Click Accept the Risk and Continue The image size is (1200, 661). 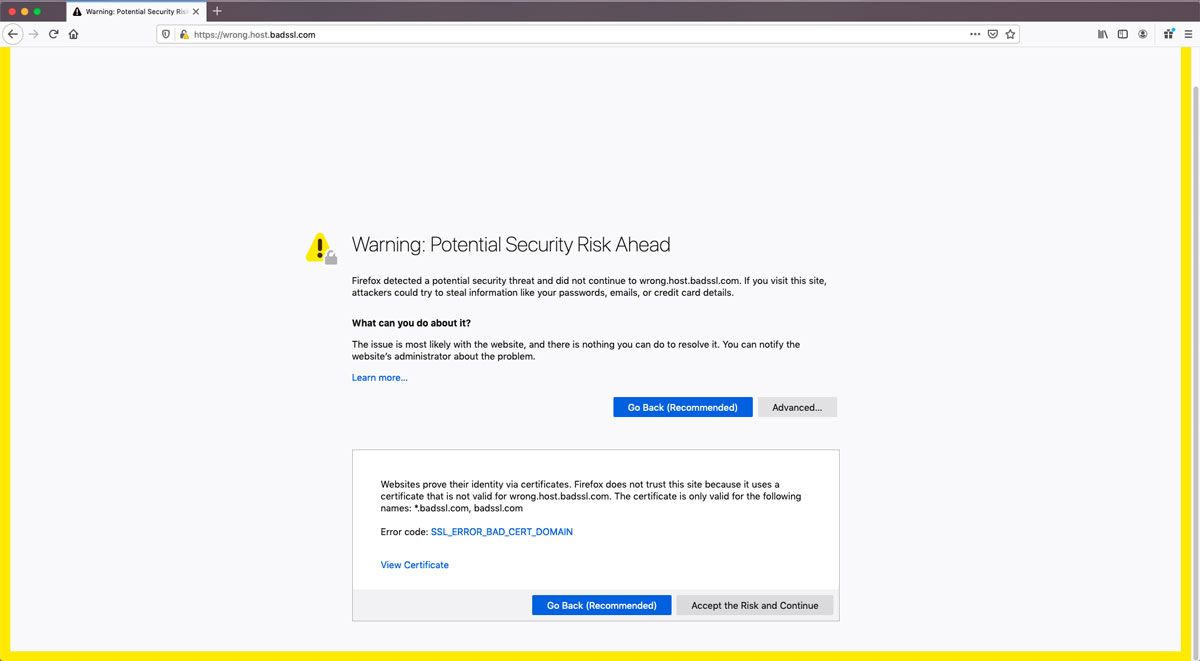(755, 605)
